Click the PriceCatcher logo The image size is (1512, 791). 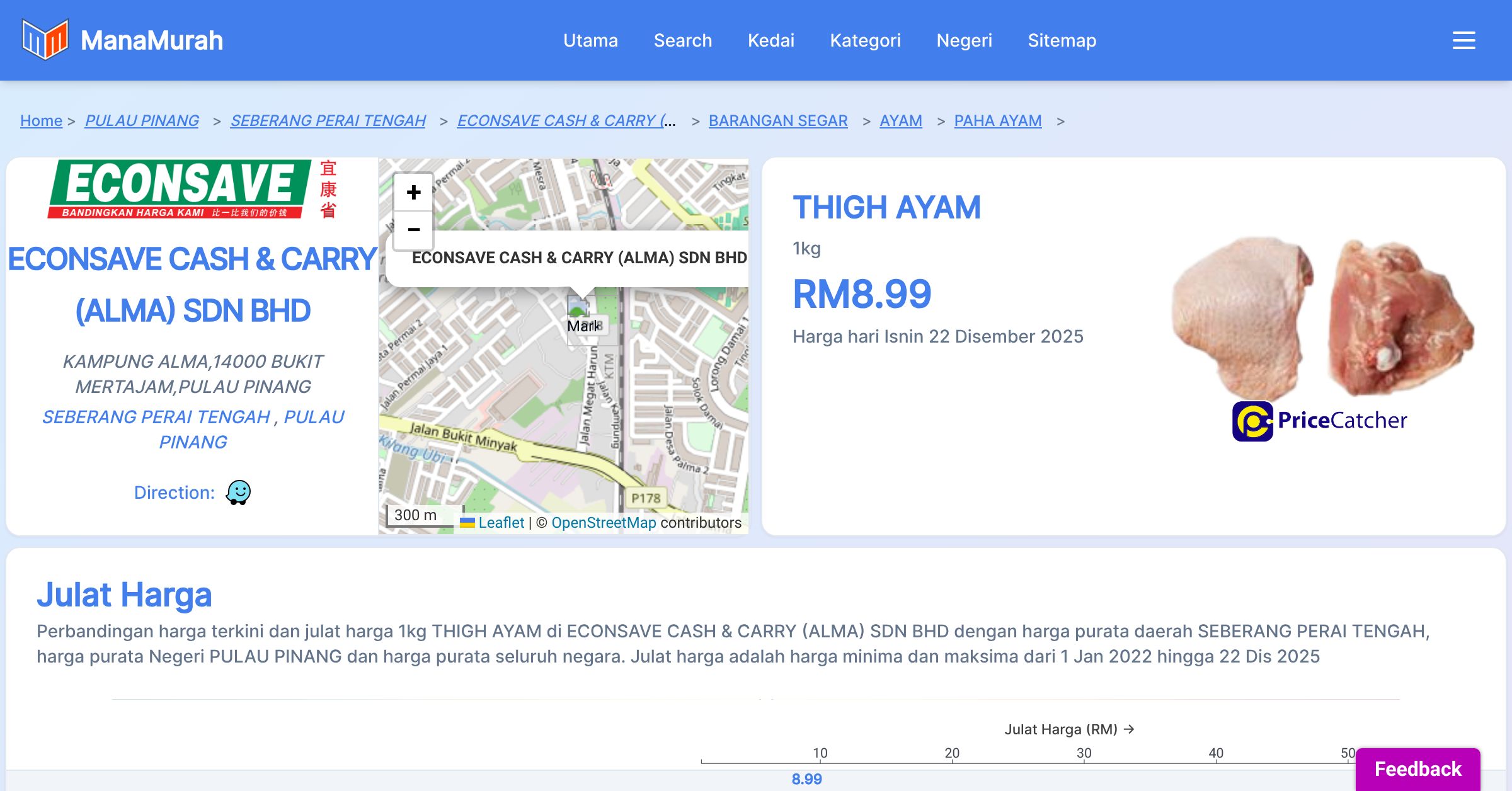(1319, 421)
